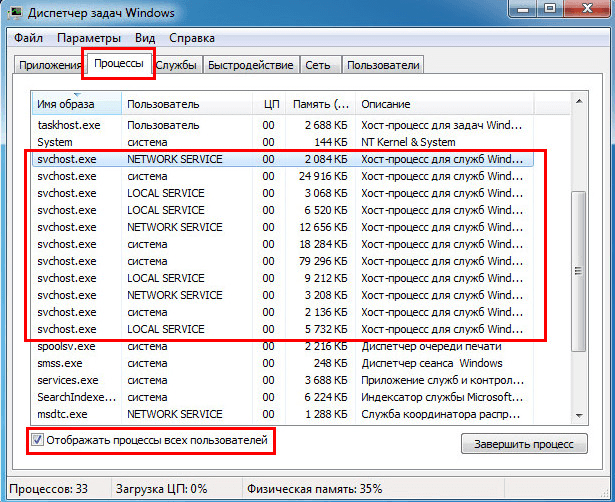615x502 pixels.
Task: Select svchost.exe using 3 208 КБ
Action: (282, 295)
